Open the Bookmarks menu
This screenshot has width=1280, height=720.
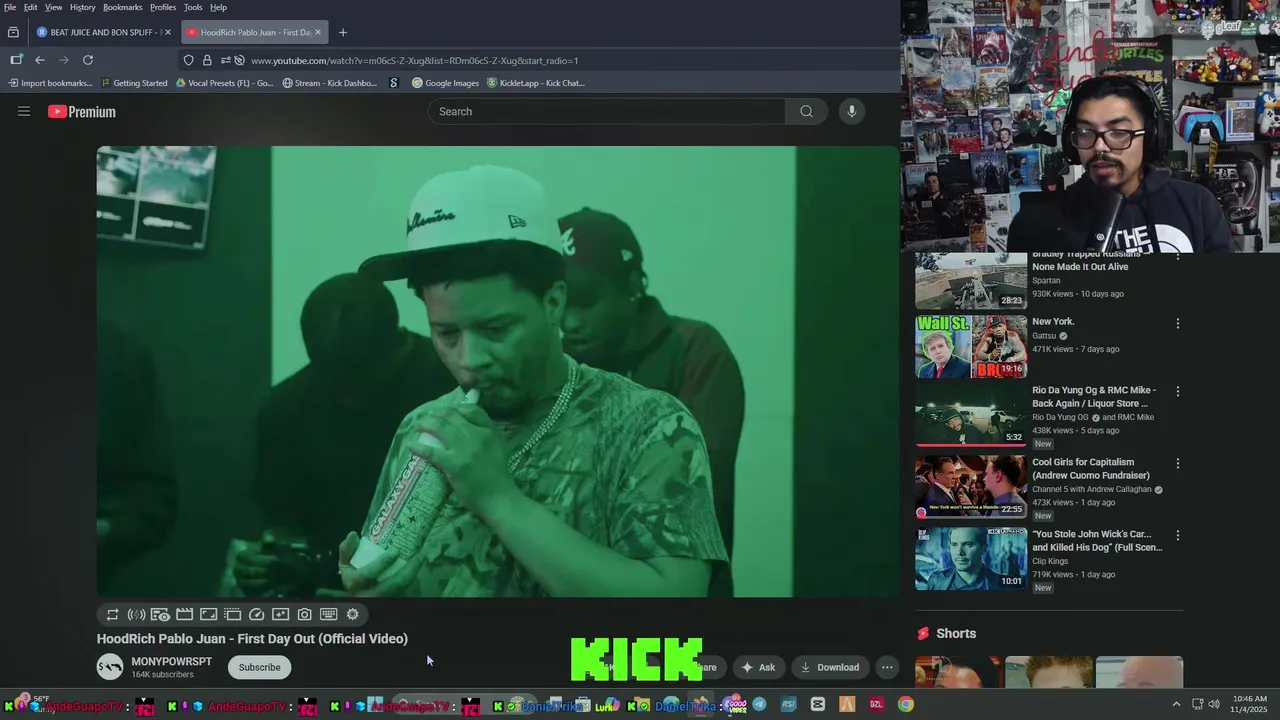[123, 7]
